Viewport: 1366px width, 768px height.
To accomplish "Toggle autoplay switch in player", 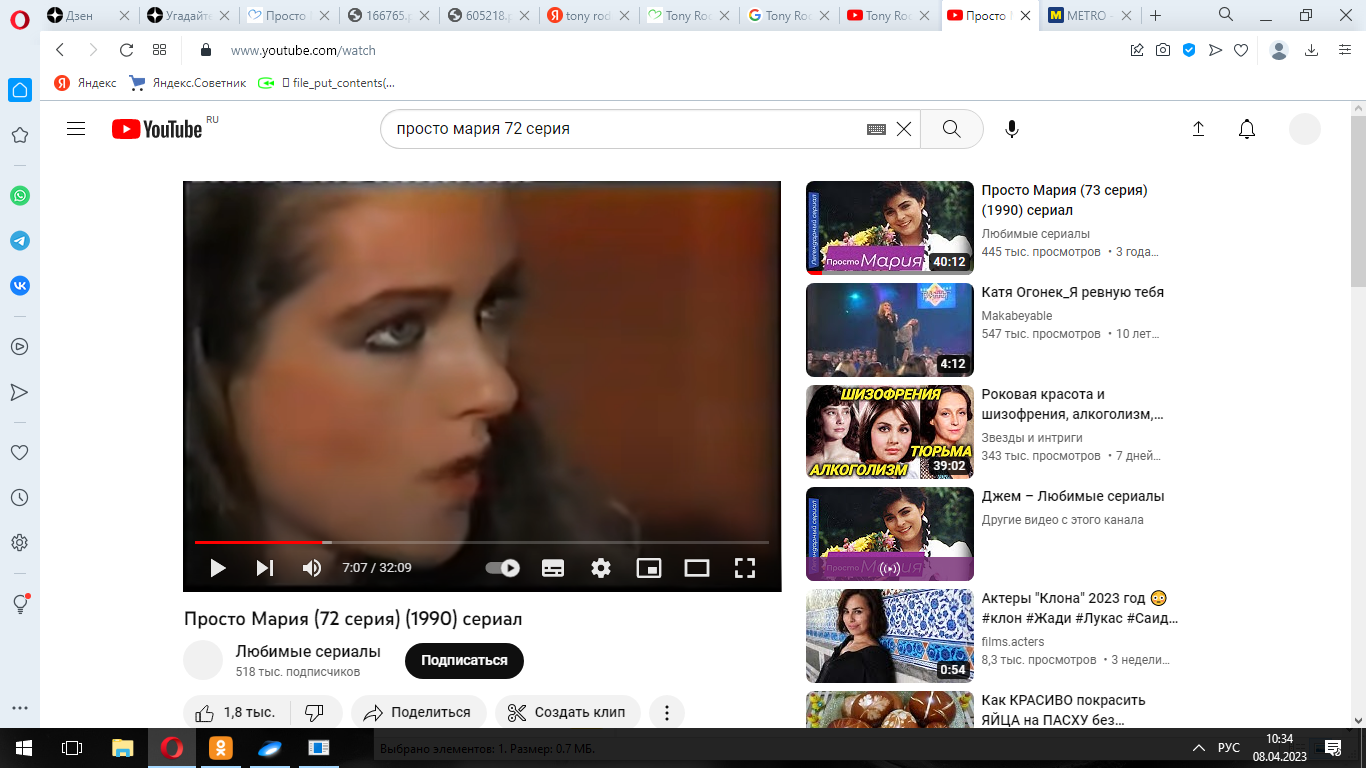I will click(x=503, y=568).
